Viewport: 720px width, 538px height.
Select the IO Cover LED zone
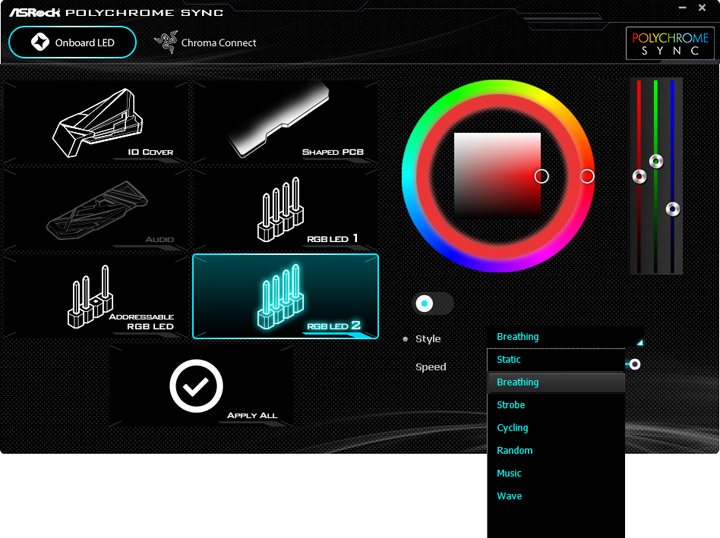click(x=96, y=122)
